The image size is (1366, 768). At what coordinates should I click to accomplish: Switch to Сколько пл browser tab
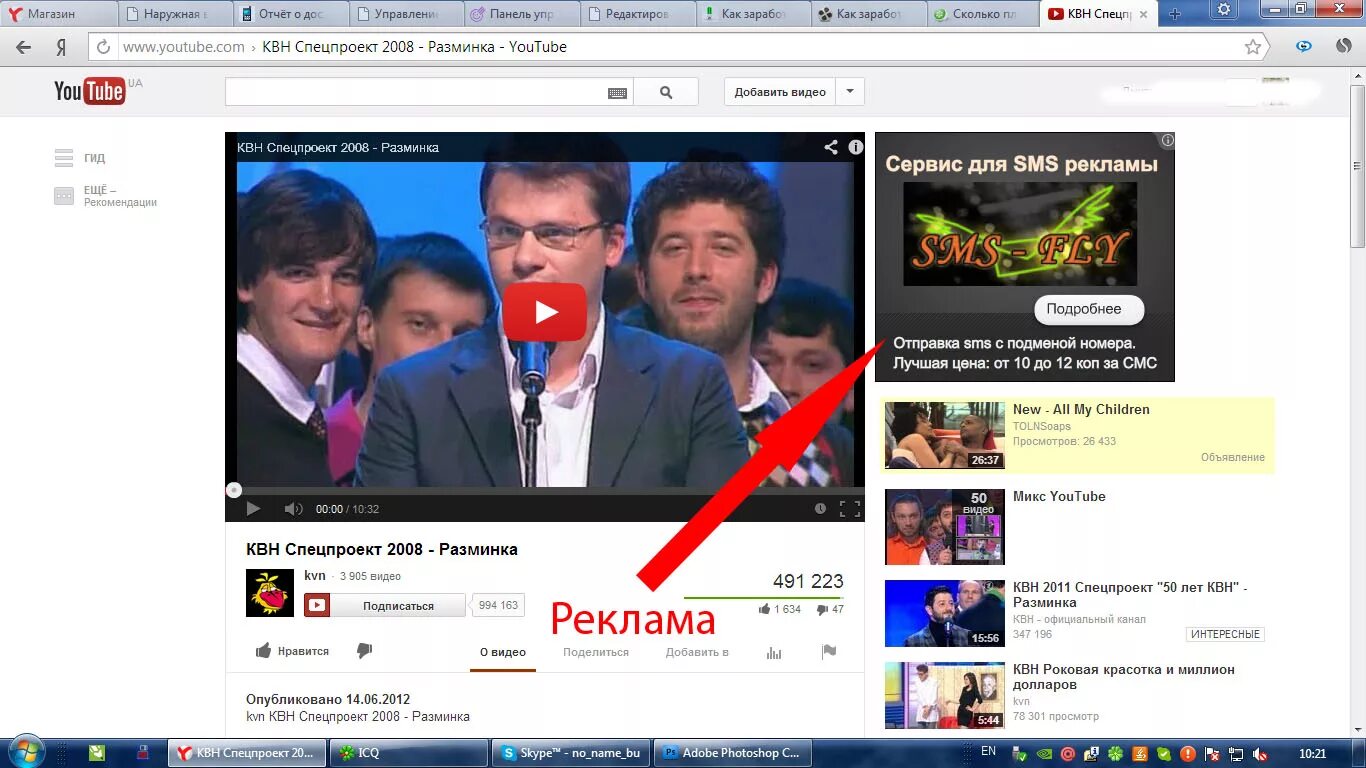983,14
